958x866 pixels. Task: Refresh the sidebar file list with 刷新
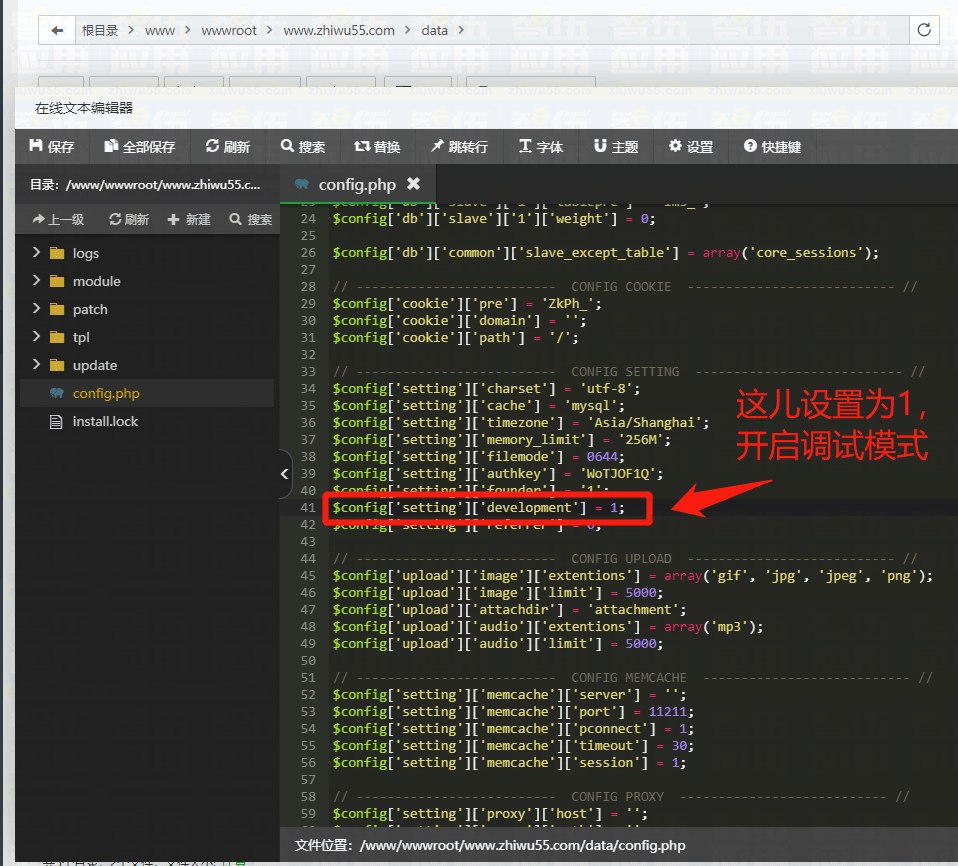tap(129, 219)
